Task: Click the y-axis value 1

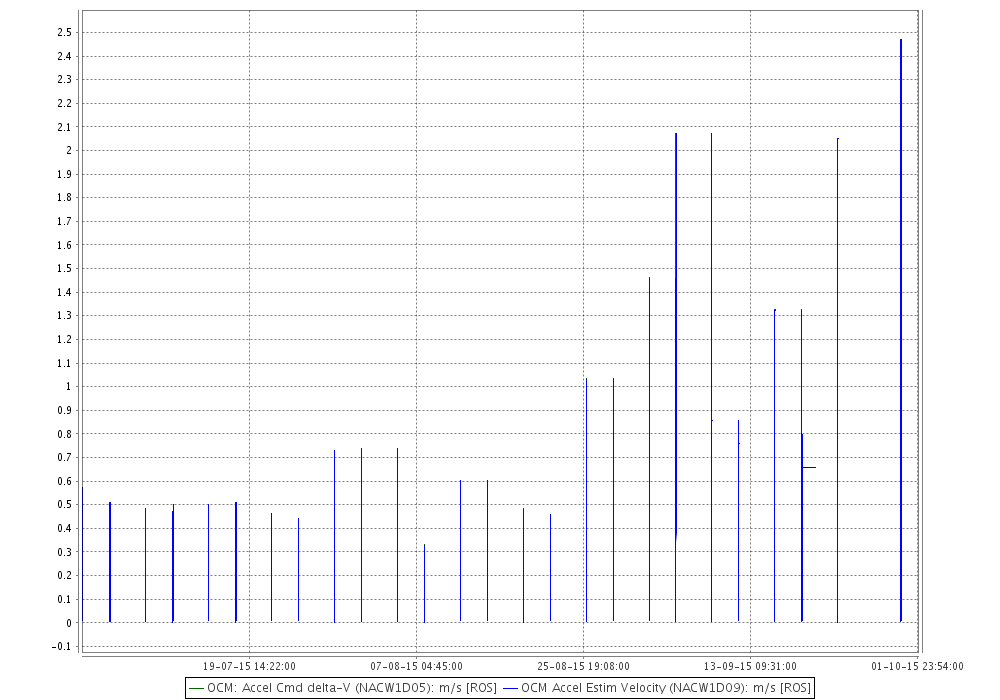Action: 69,386
